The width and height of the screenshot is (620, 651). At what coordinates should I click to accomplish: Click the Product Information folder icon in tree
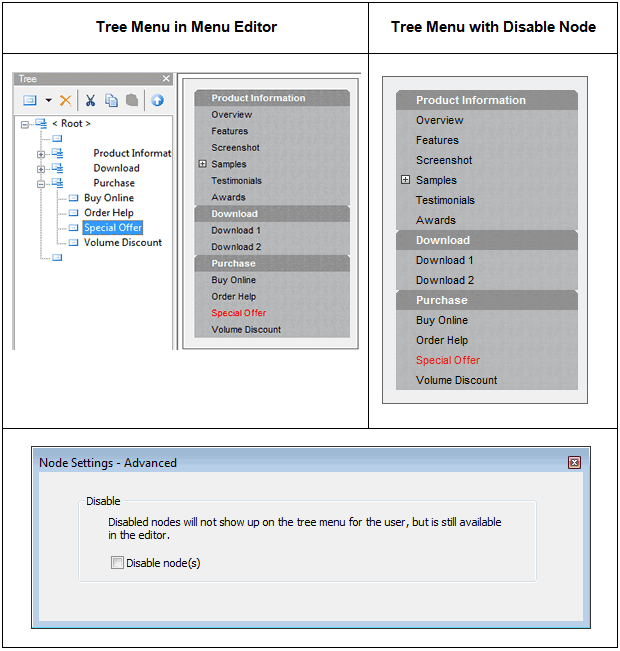(x=57, y=153)
